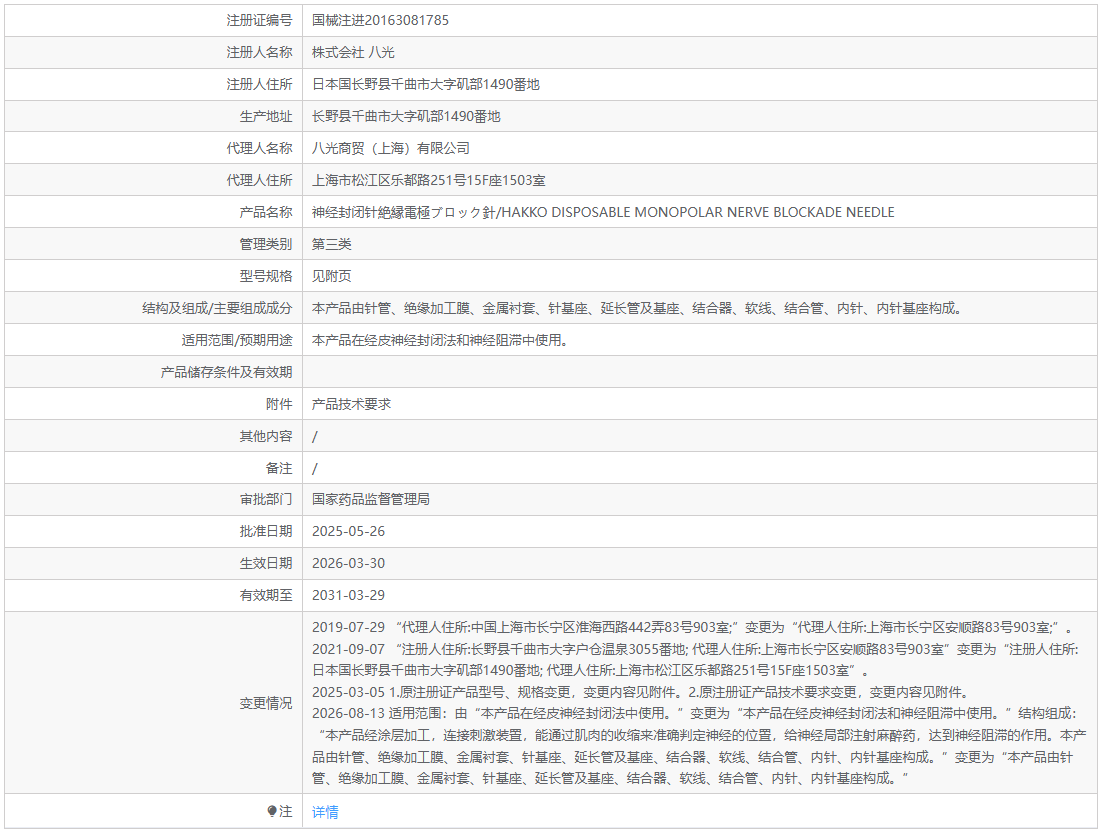Click the 变更情况 label
Image resolution: width=1105 pixels, height=833 pixels.
point(266,703)
